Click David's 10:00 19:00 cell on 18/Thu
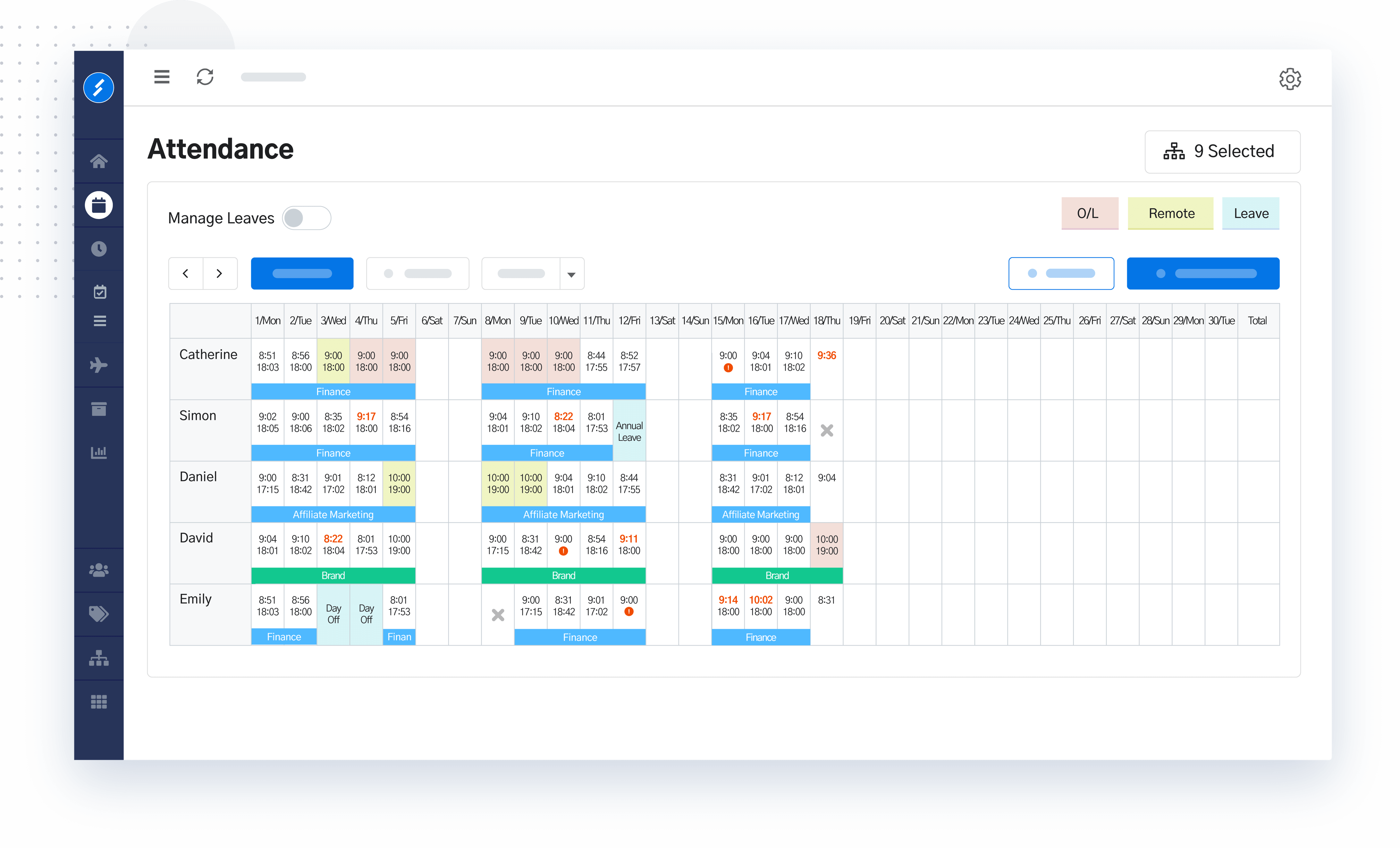The width and height of the screenshot is (1400, 848). click(827, 545)
